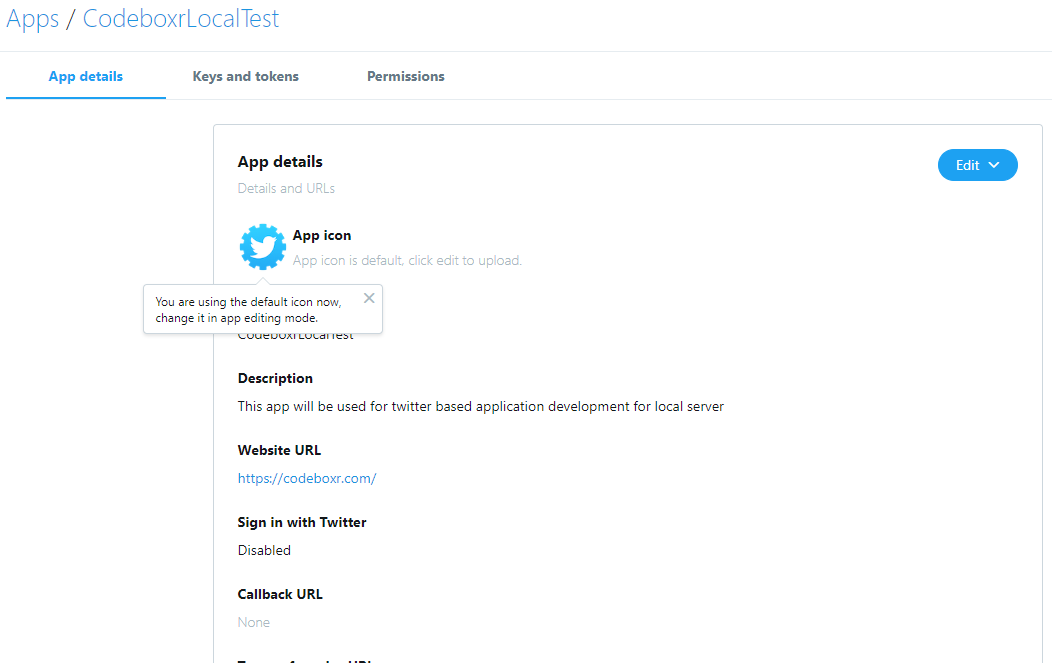Switch to the Keys and tokens tab
This screenshot has height=663, width=1052.
click(x=246, y=76)
